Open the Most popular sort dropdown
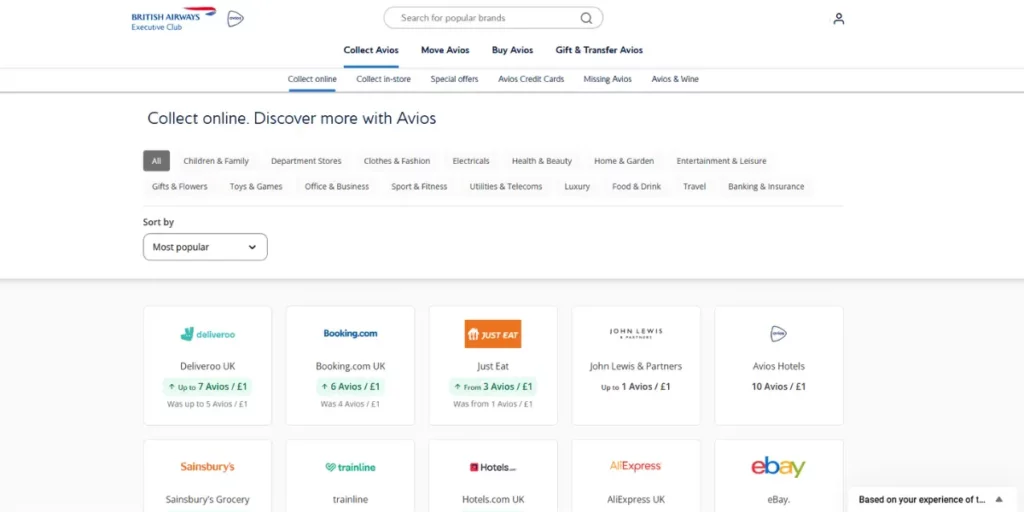Screen dimensions: 1024x512 [x=205, y=247]
